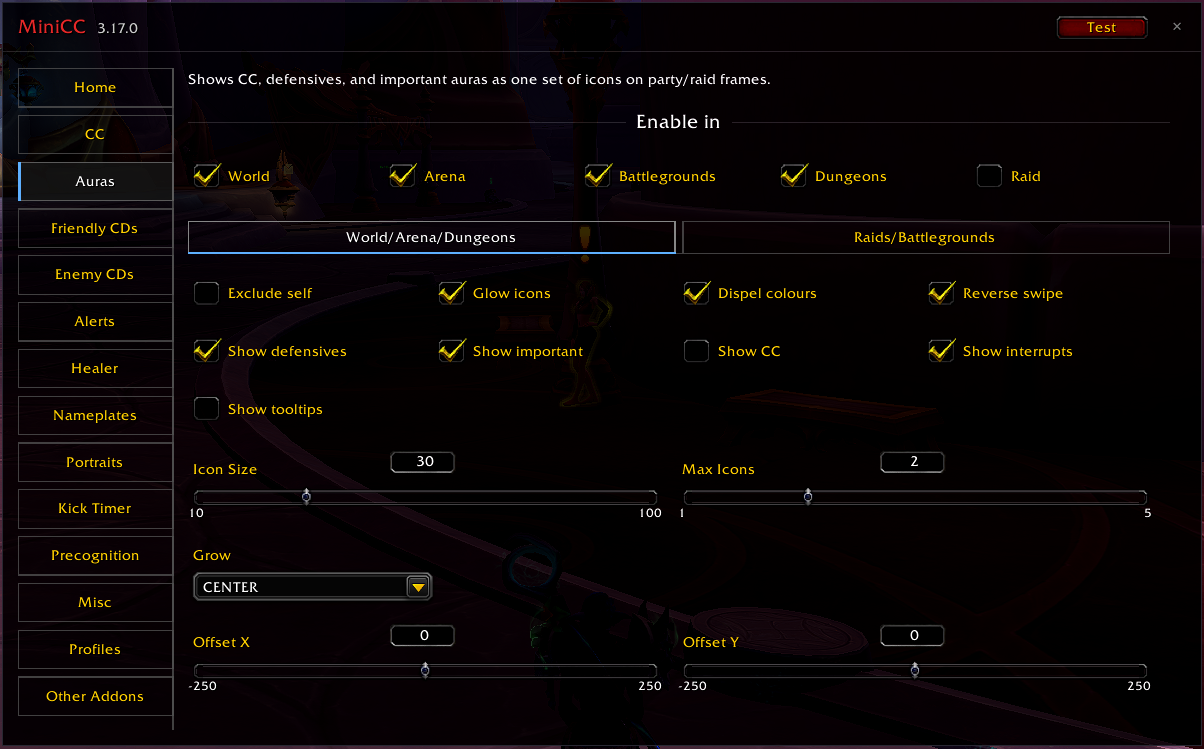
Task: Open the Friendly CDs section
Action: [95, 228]
